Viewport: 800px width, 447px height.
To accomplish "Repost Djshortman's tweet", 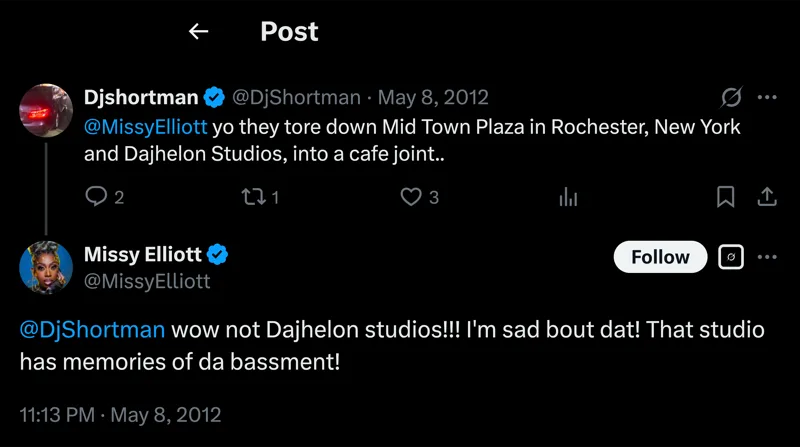I will coord(255,197).
